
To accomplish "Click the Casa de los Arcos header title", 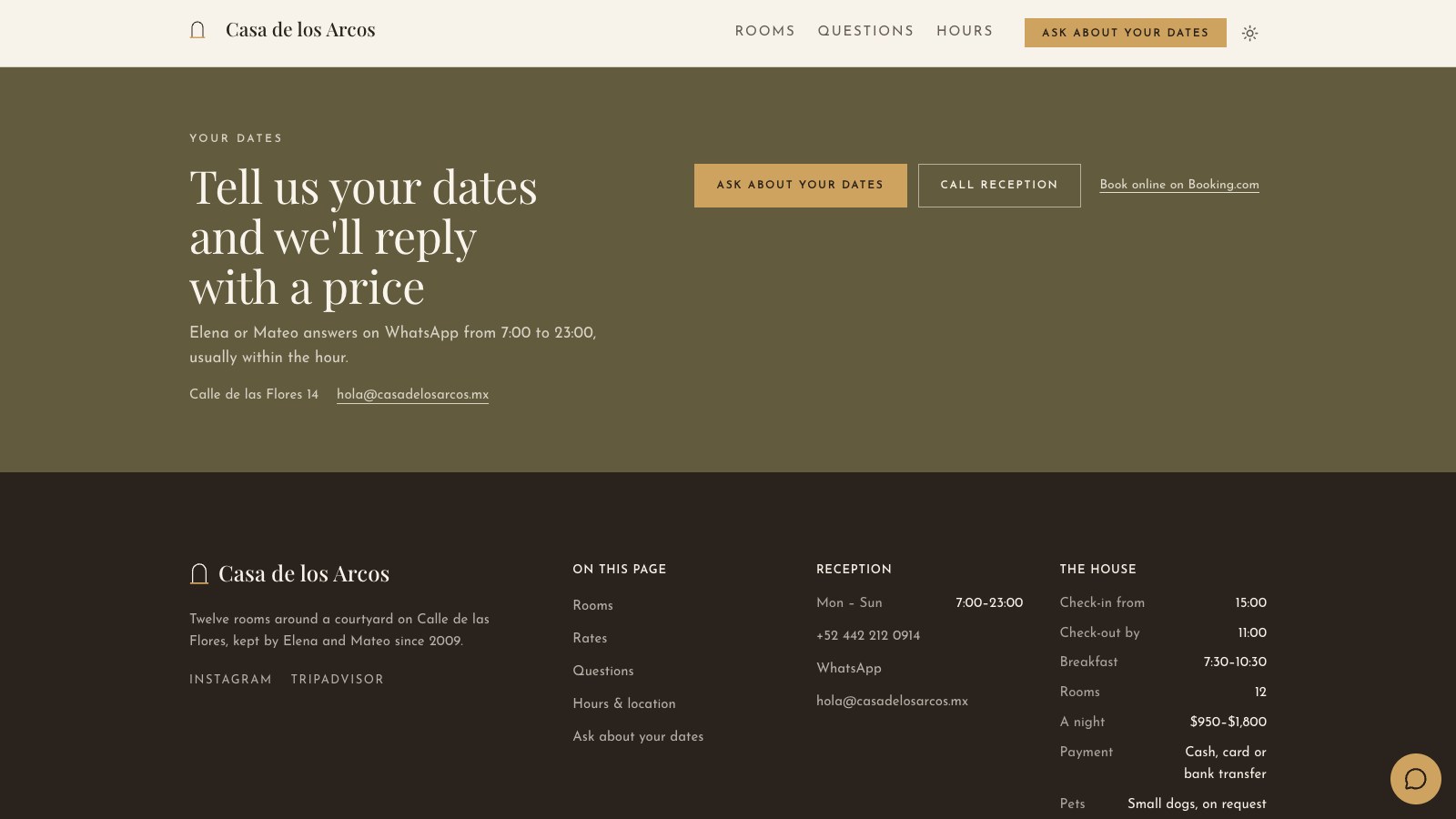I will pyautogui.click(x=300, y=30).
